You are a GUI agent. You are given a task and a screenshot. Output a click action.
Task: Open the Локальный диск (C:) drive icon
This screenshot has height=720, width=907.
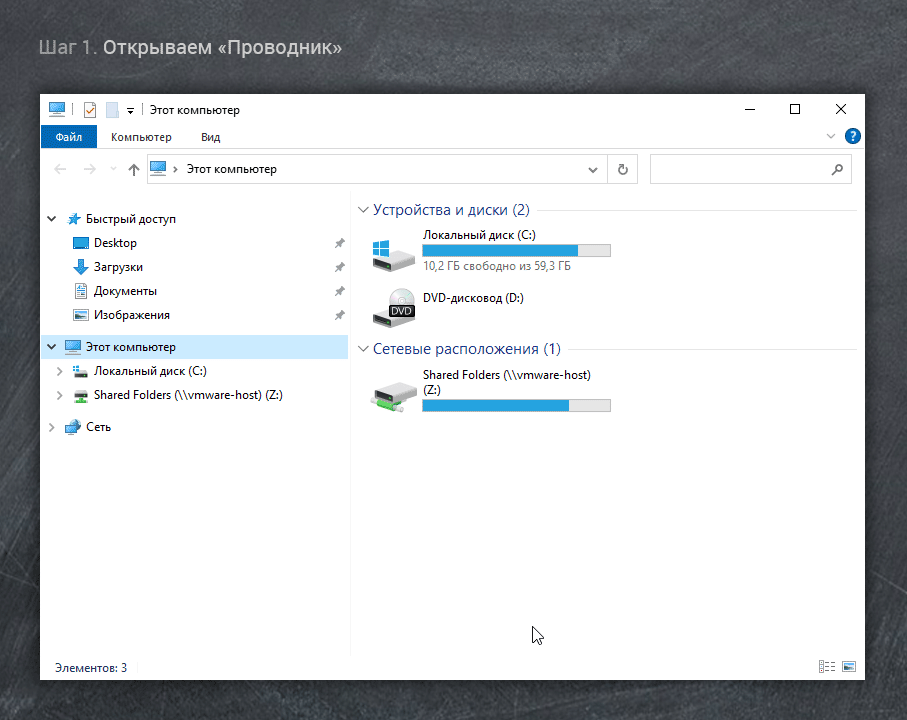click(x=392, y=254)
